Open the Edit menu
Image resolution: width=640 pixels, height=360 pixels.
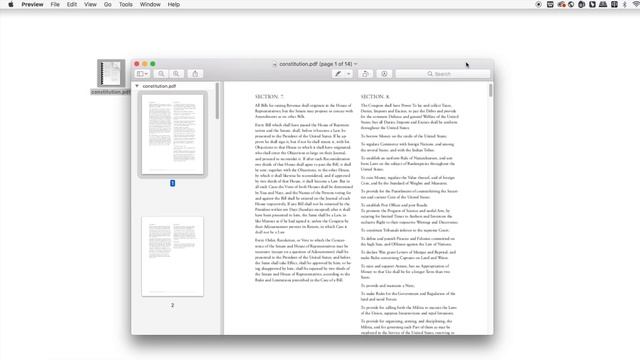coord(72,4)
